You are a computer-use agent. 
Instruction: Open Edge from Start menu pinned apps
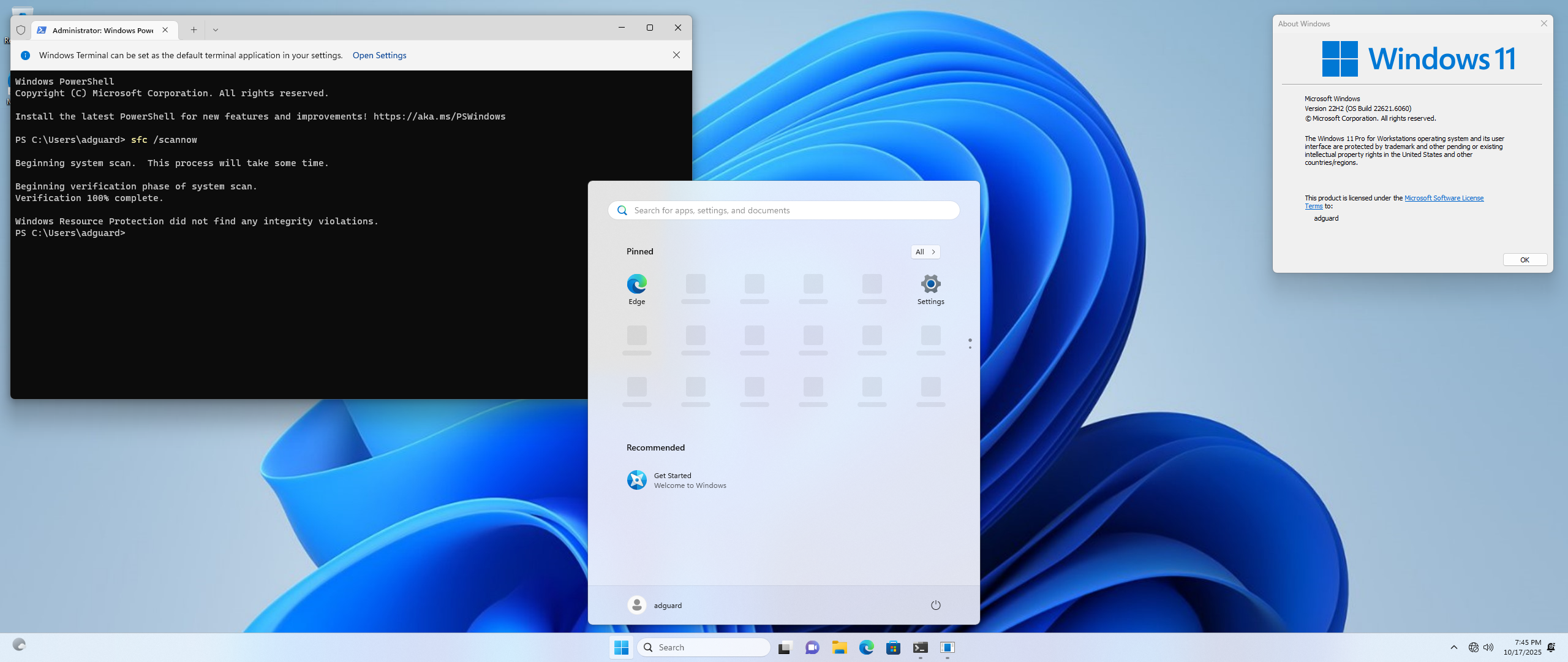[x=636, y=289]
